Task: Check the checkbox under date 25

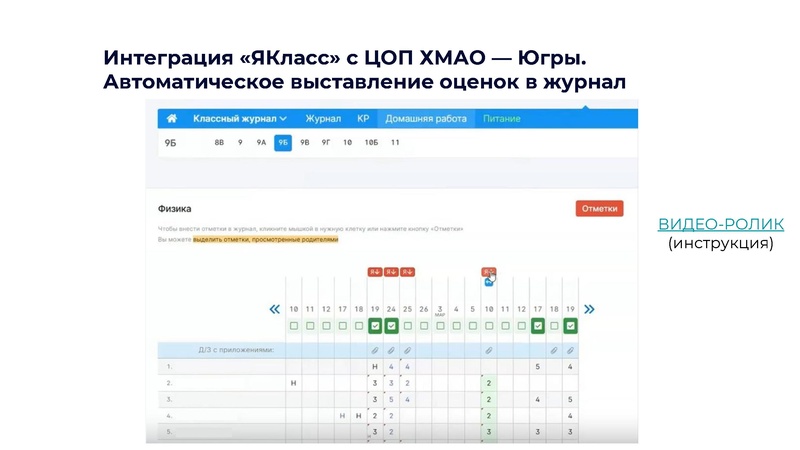Action: 408,326
